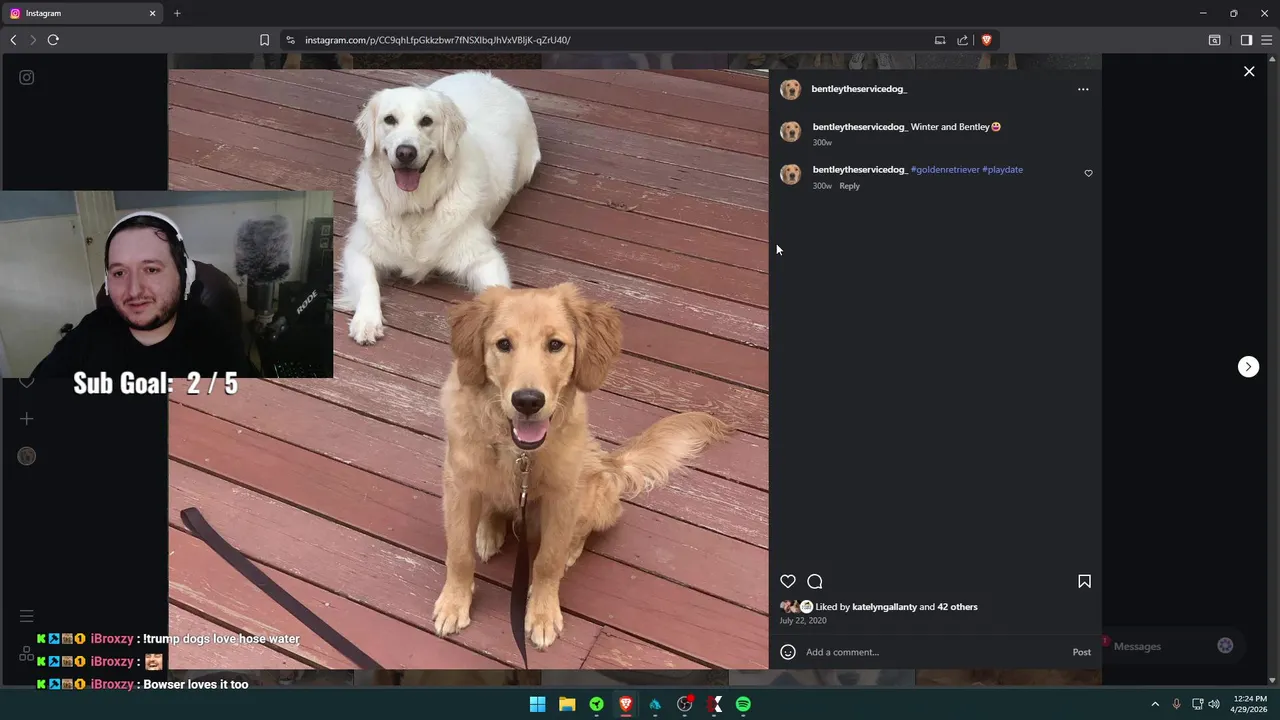Click the July 22, 2020 date
The image size is (1280, 720).
pyautogui.click(x=803, y=621)
